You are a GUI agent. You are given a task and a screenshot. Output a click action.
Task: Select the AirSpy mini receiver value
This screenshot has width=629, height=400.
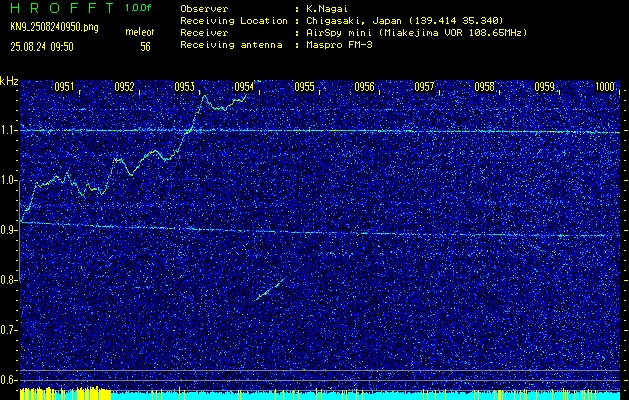click(417, 32)
